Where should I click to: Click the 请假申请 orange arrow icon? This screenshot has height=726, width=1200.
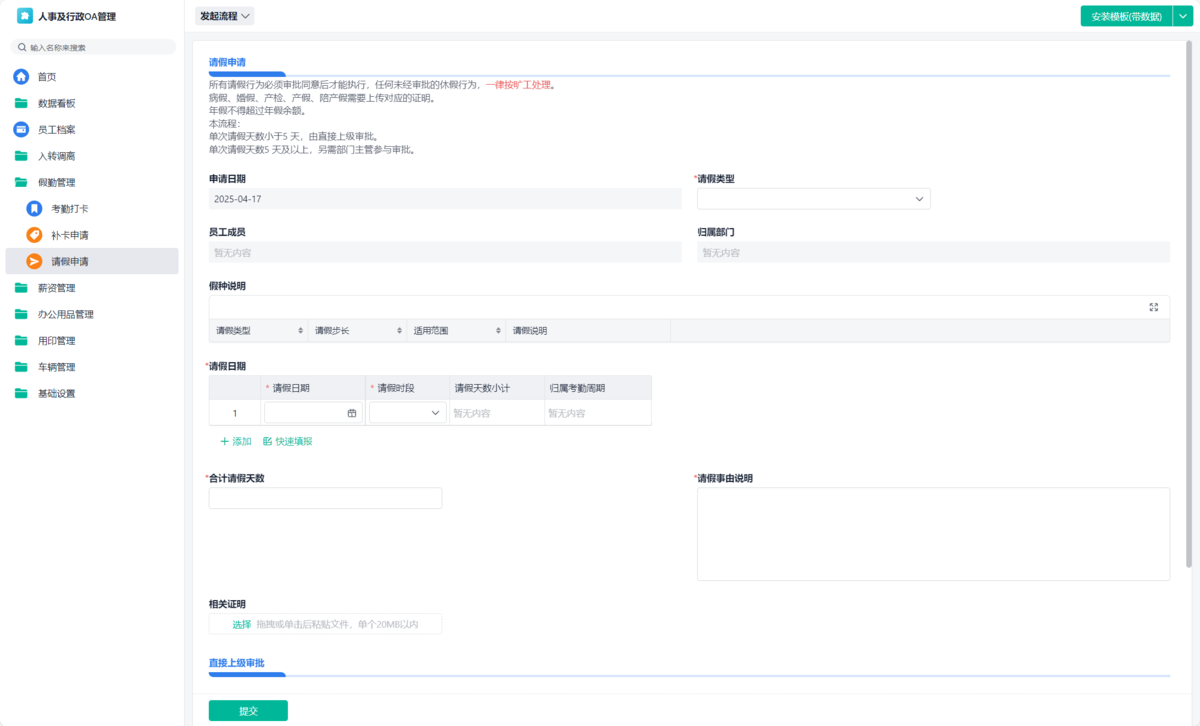(x=34, y=262)
